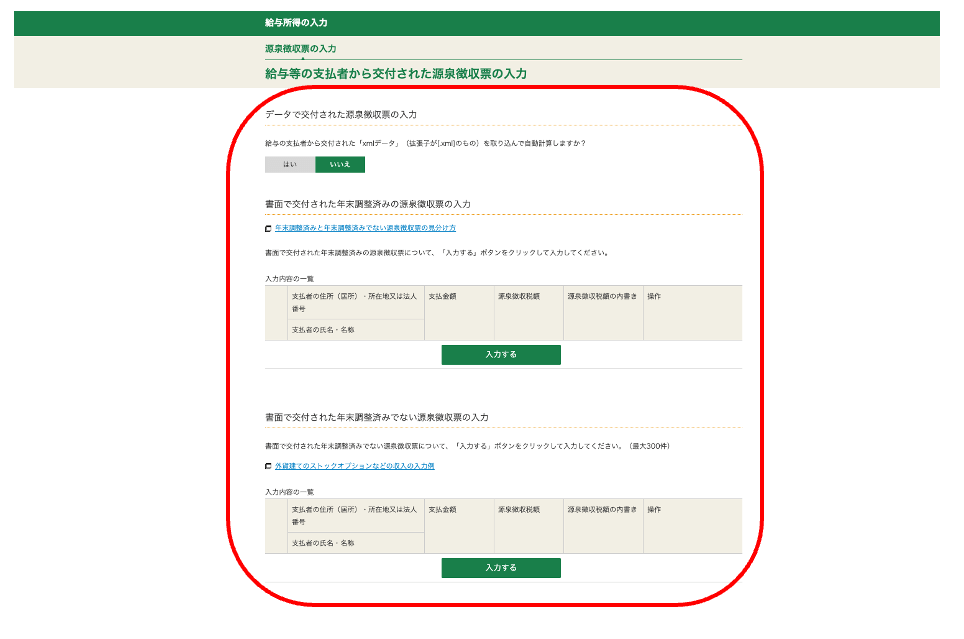Screen dimensions: 964x639
Task: Click the 書面で交付された年末調整済みでない源泉徴収票の入力 heading
Action: 376,417
